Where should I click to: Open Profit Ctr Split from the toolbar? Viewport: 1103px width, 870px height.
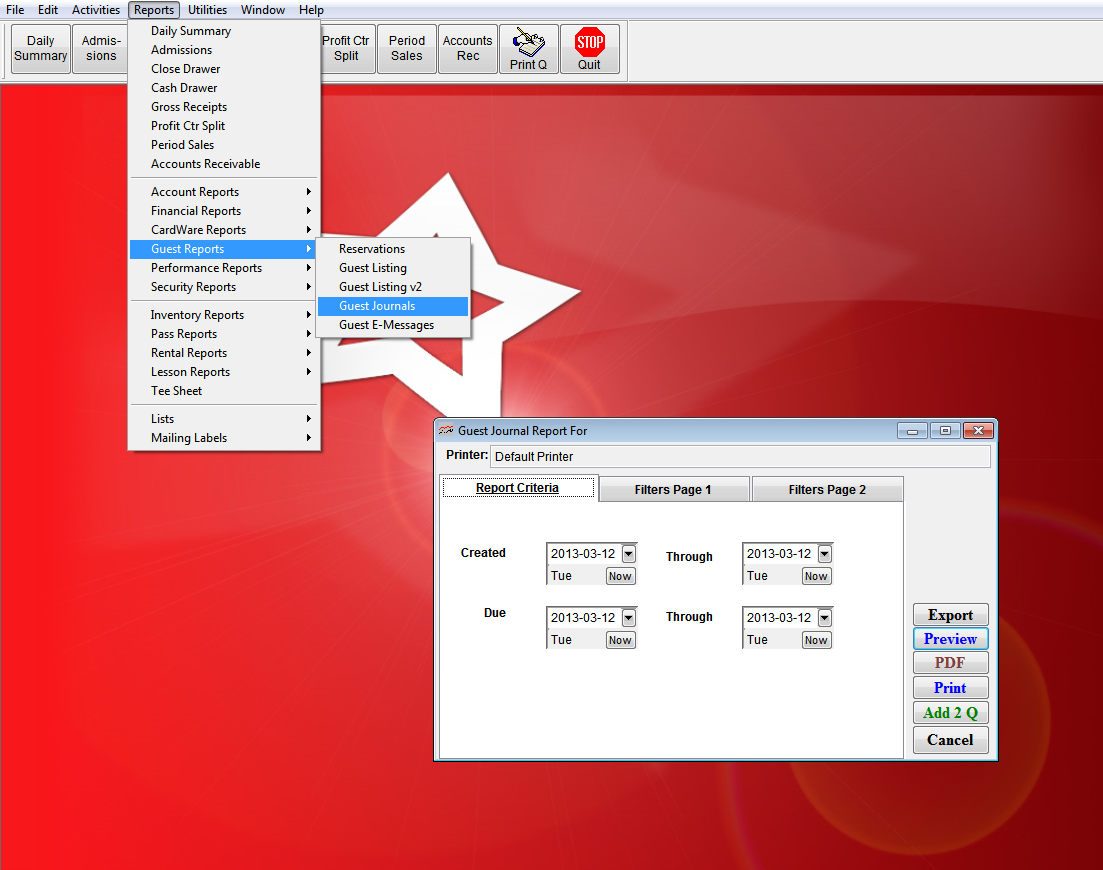pos(346,48)
